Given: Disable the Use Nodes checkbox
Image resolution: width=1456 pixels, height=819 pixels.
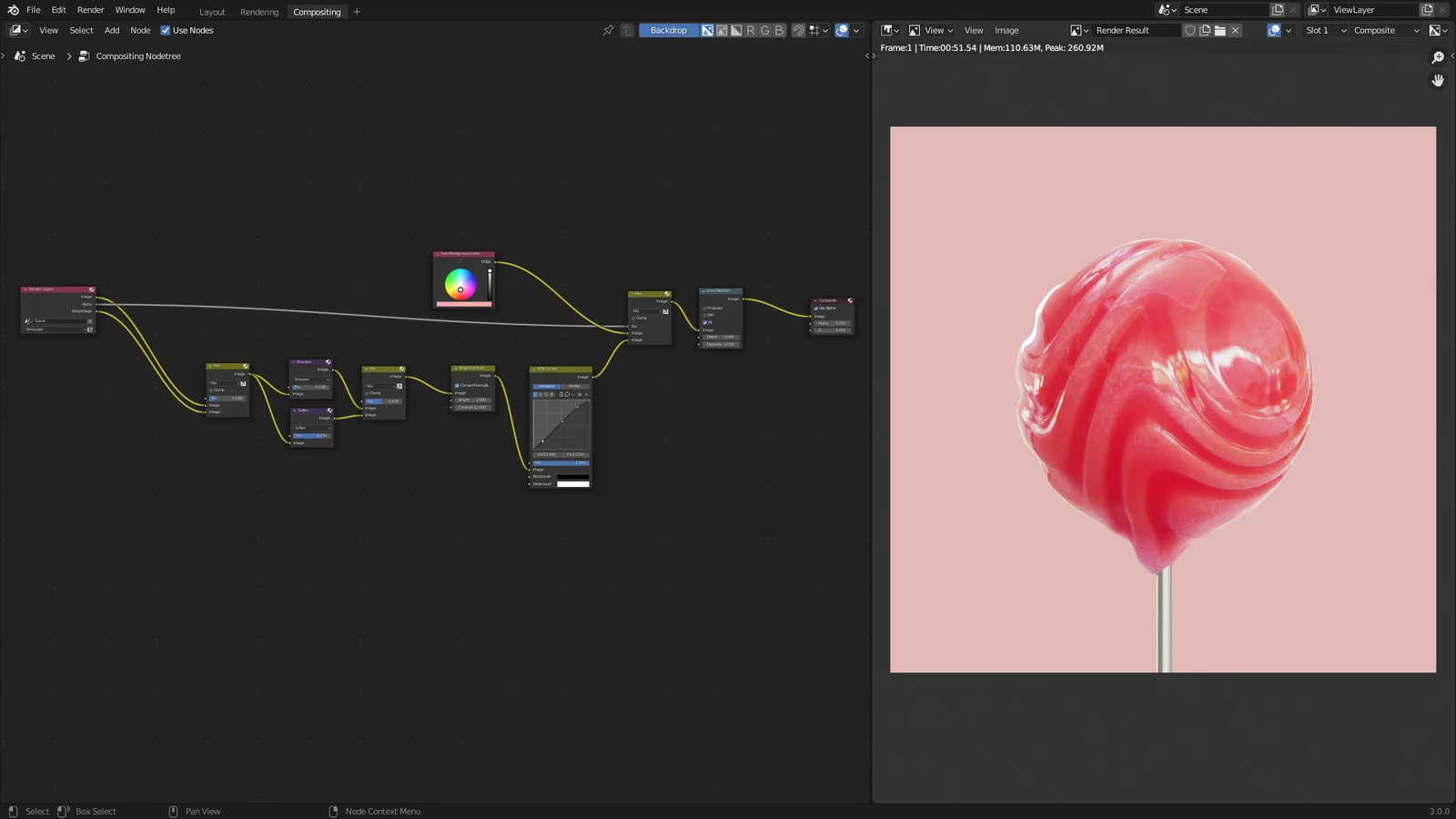Looking at the screenshot, I should tap(165, 30).
